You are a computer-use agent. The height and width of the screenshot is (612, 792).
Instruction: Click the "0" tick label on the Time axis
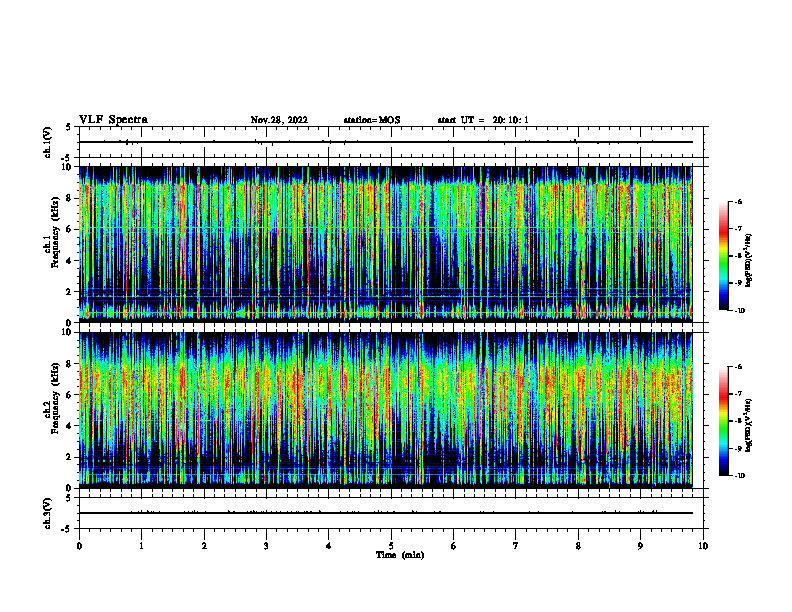click(x=79, y=546)
